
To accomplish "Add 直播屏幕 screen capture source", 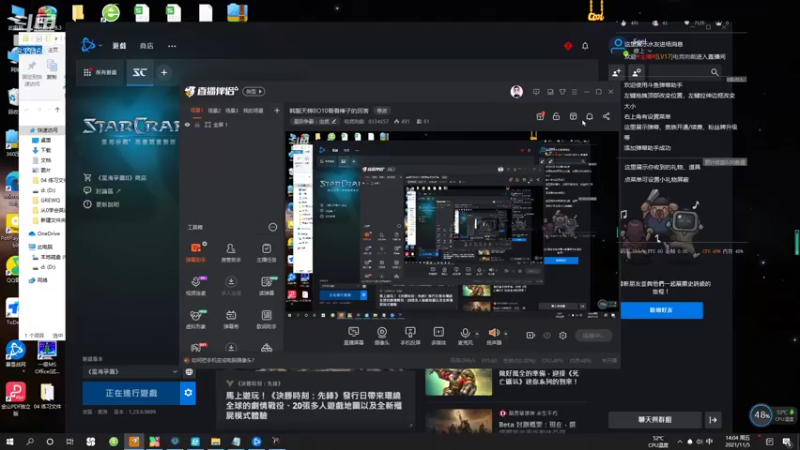I will click(x=354, y=336).
